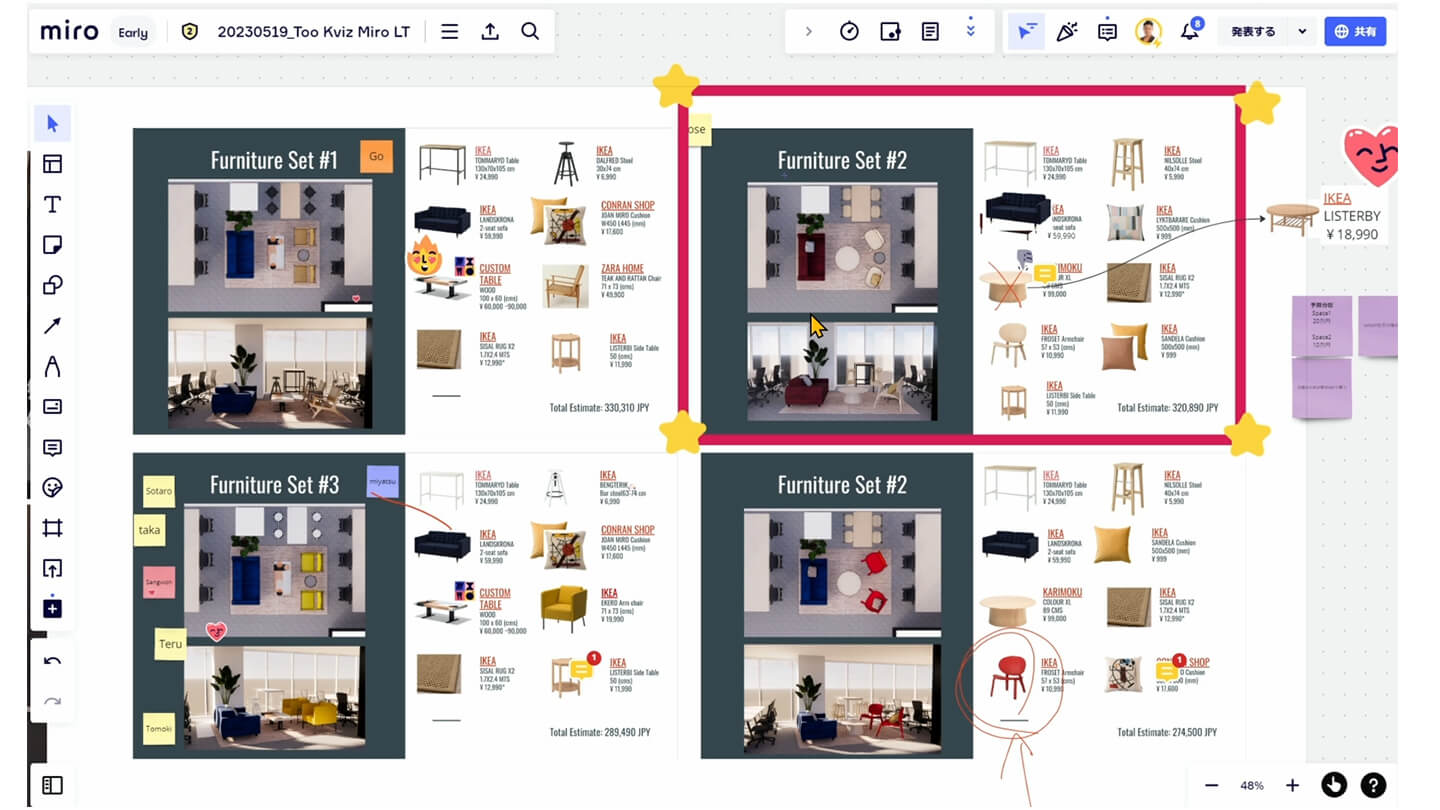
Task: Select the taka sticky note
Action: pos(150,531)
